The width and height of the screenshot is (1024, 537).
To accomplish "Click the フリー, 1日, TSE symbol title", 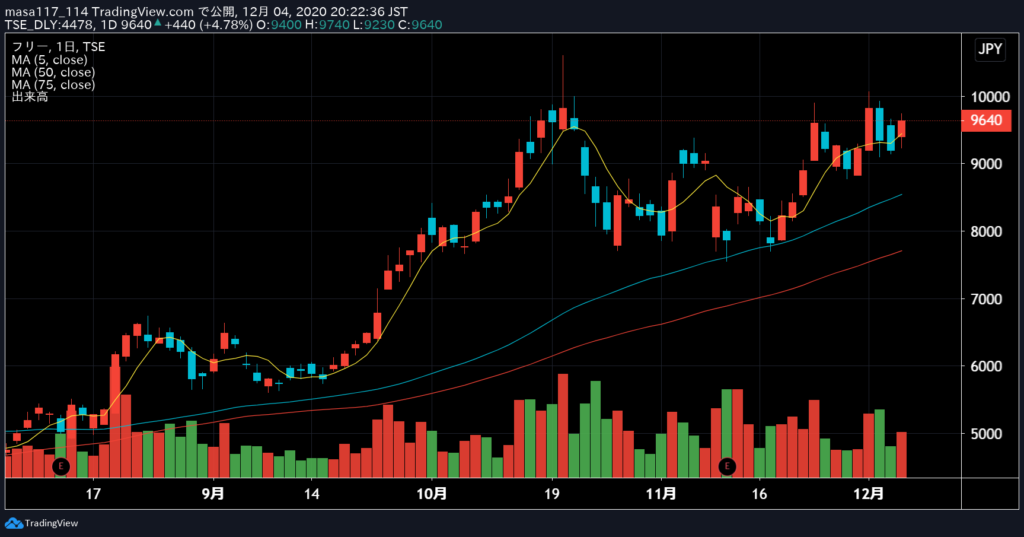I will pos(58,47).
